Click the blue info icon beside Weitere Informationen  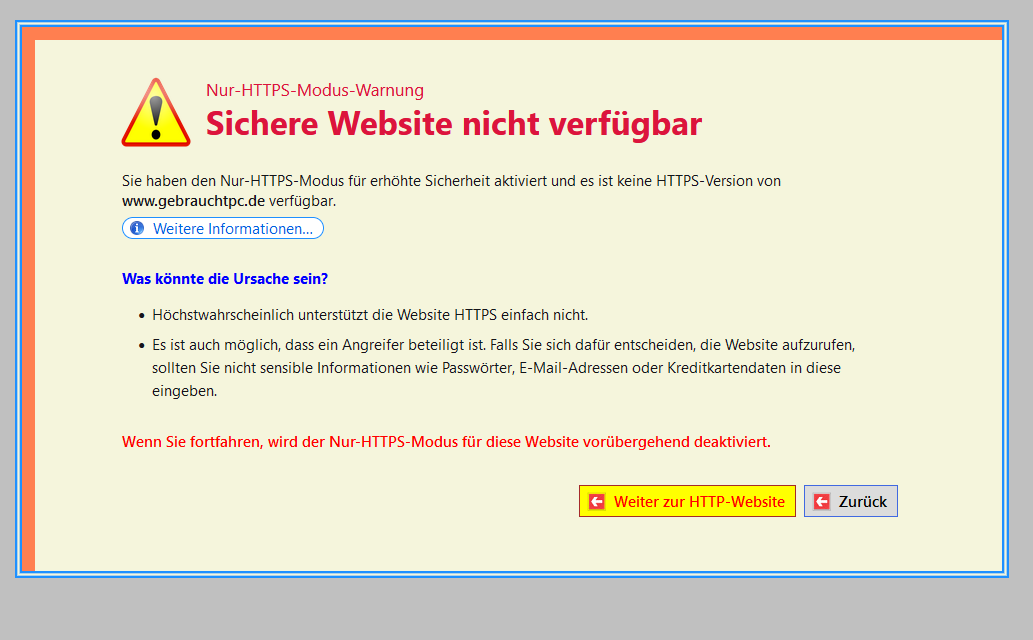(x=137, y=228)
